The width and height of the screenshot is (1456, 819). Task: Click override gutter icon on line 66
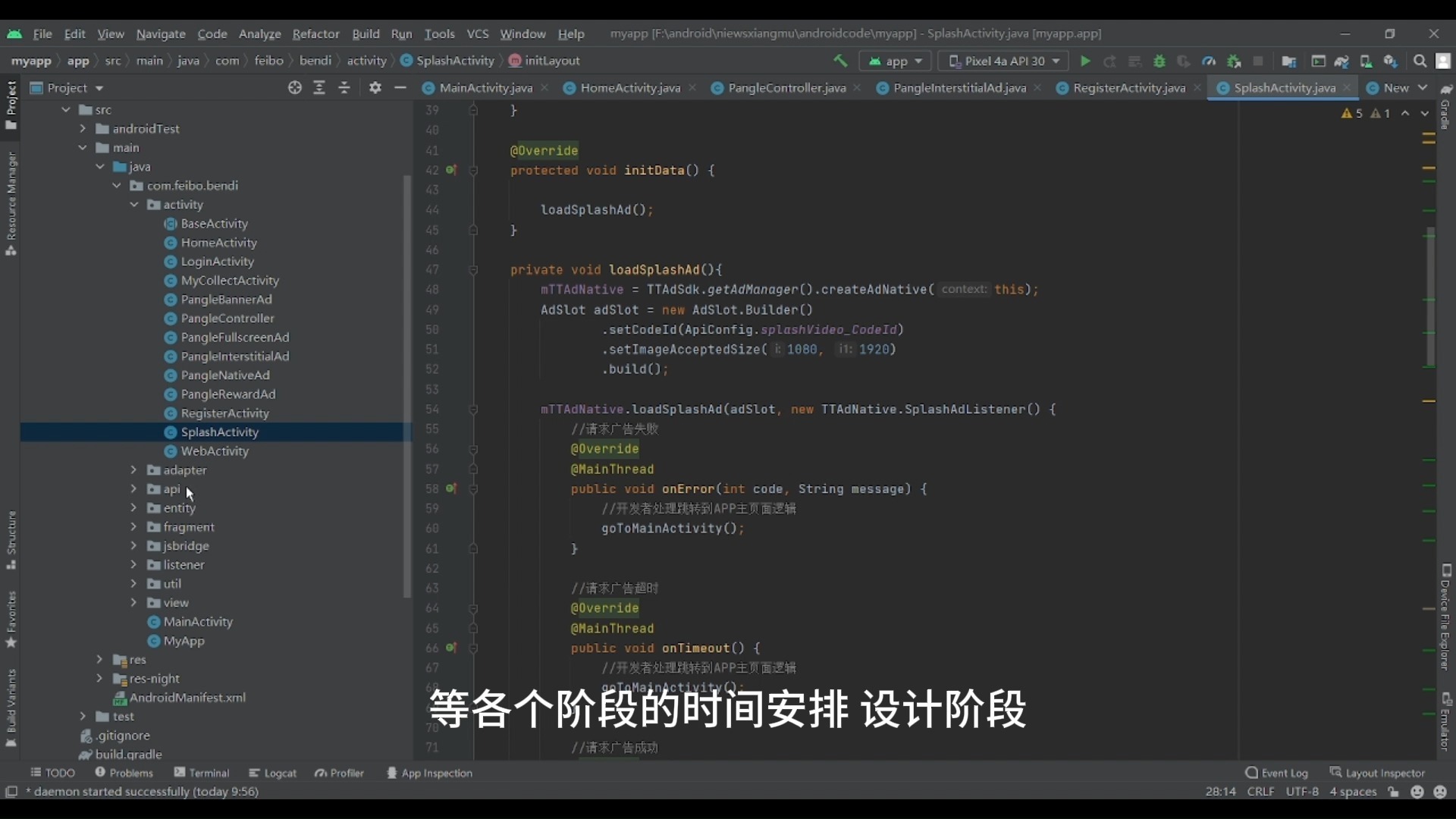pos(451,648)
